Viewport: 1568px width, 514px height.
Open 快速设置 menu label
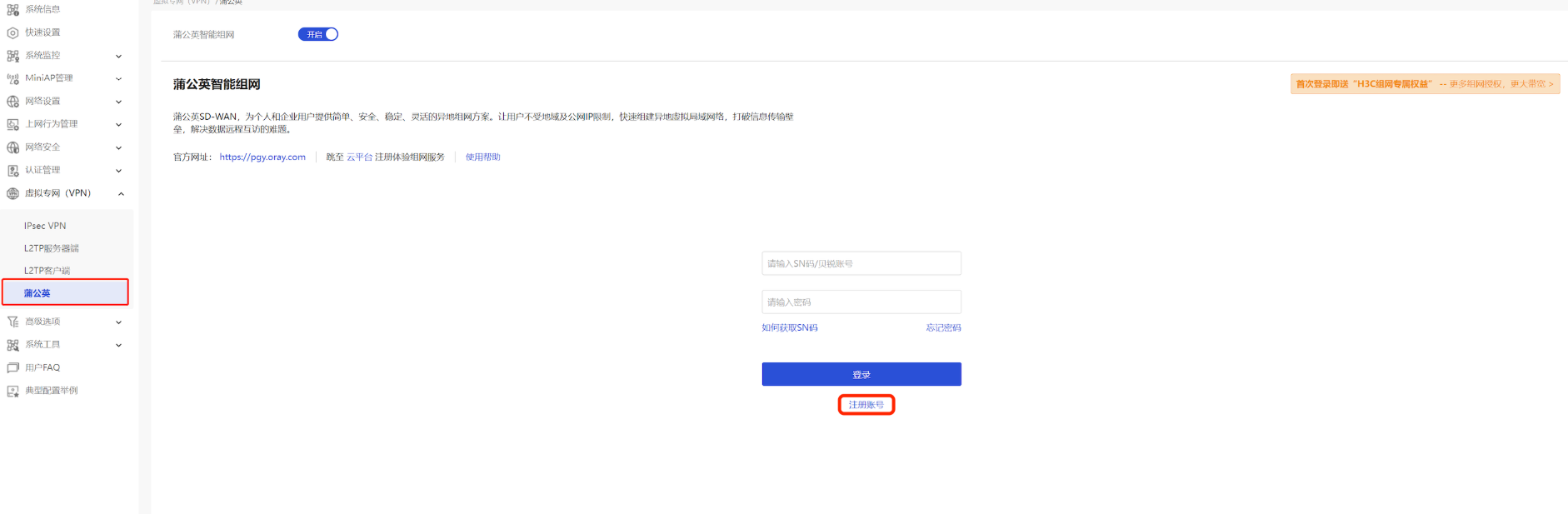point(42,32)
